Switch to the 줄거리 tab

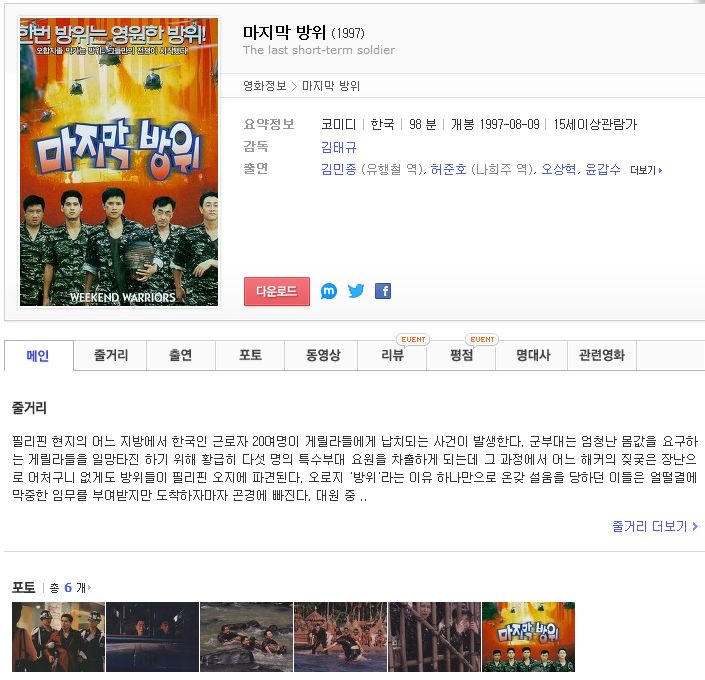pyautogui.click(x=110, y=355)
